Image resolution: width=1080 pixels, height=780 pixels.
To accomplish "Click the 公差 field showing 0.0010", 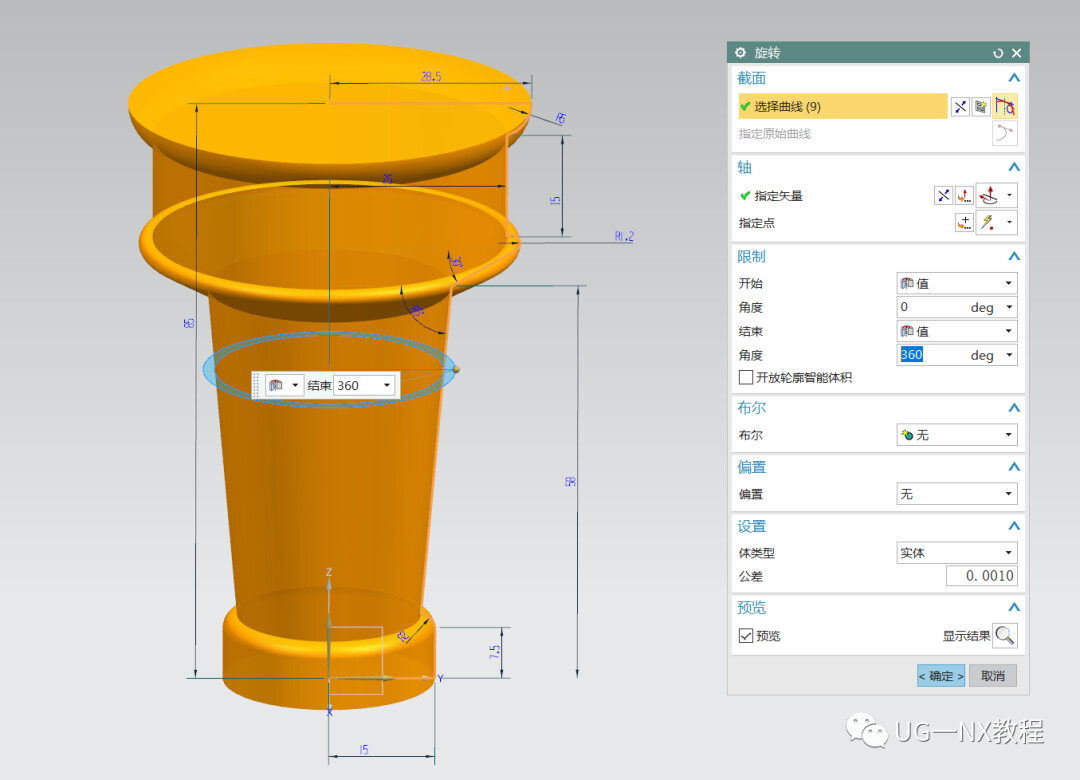I will [x=982, y=576].
